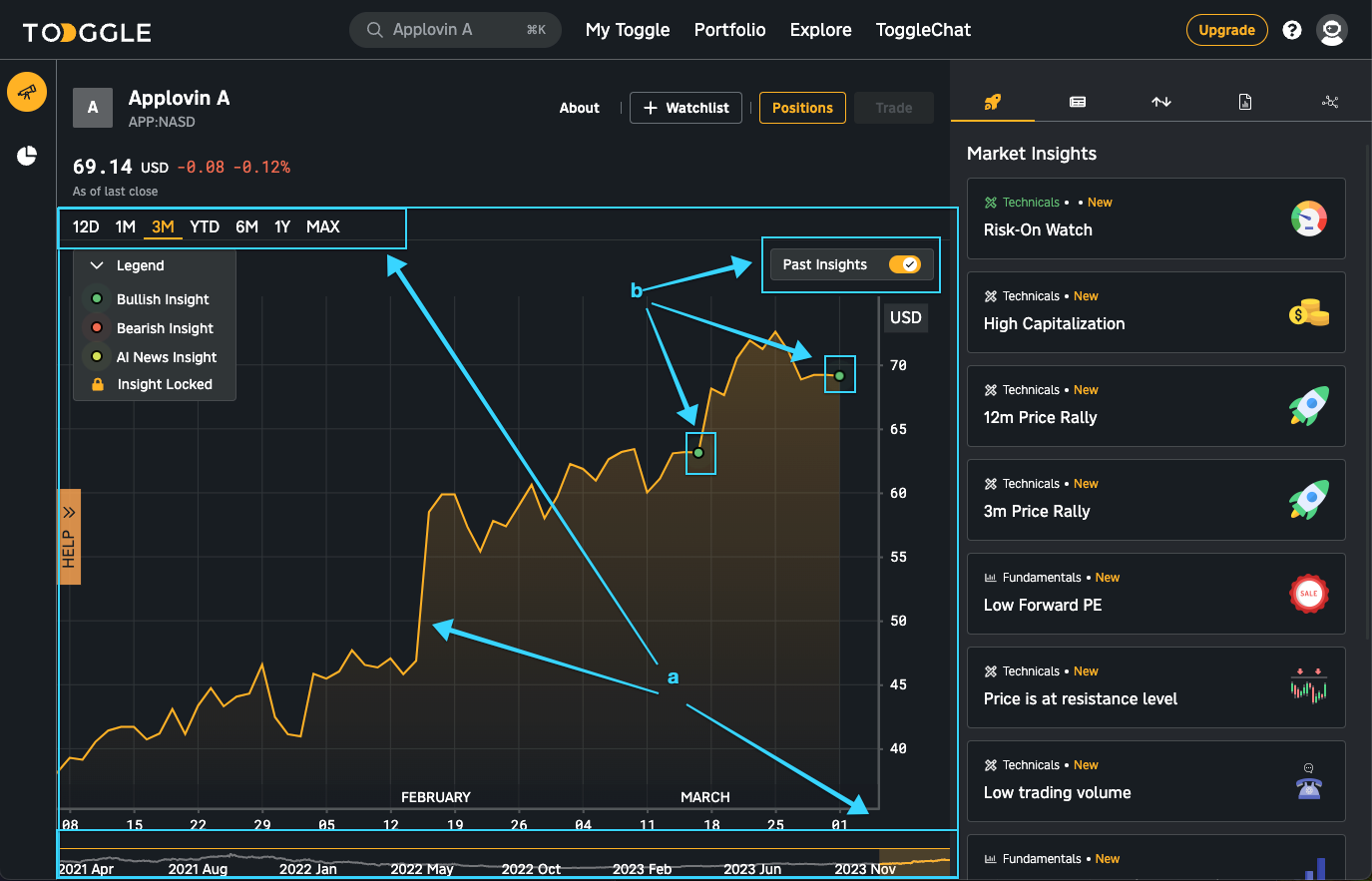Collapse the Legend panel chevron
The image size is (1372, 881).
tap(97, 265)
